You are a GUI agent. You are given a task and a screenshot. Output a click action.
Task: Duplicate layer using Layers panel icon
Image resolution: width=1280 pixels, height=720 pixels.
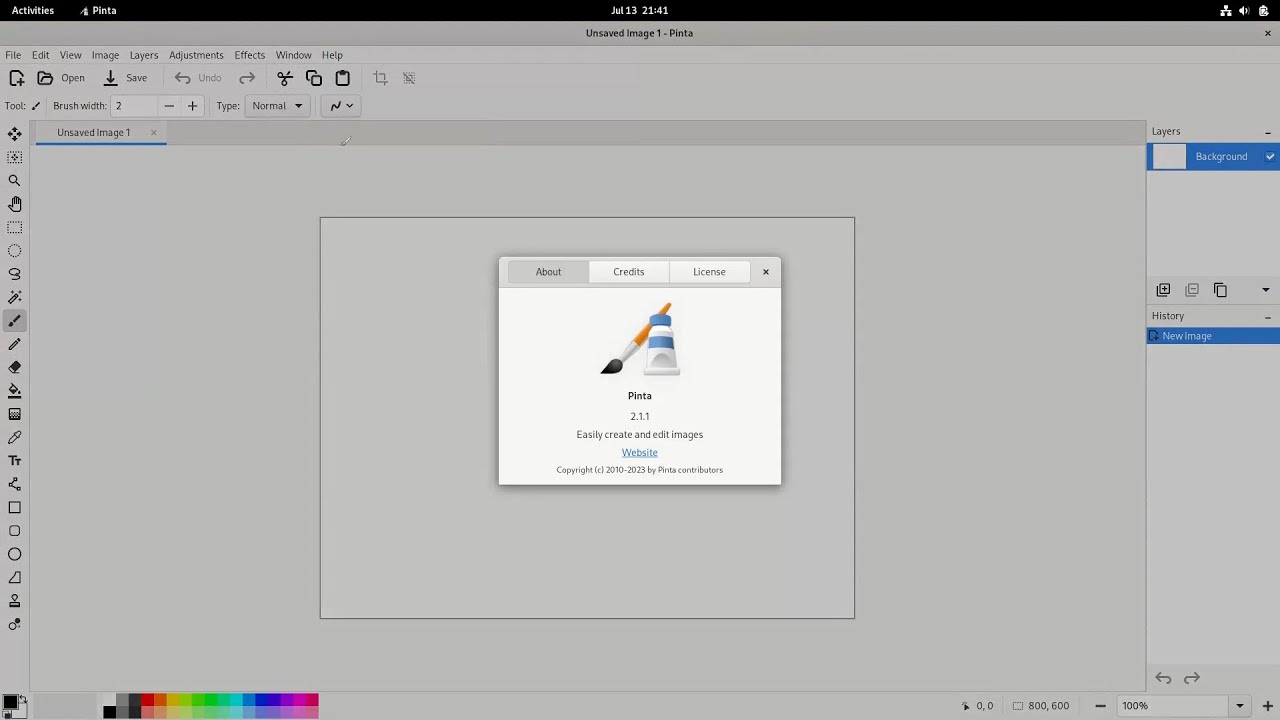(x=1220, y=290)
